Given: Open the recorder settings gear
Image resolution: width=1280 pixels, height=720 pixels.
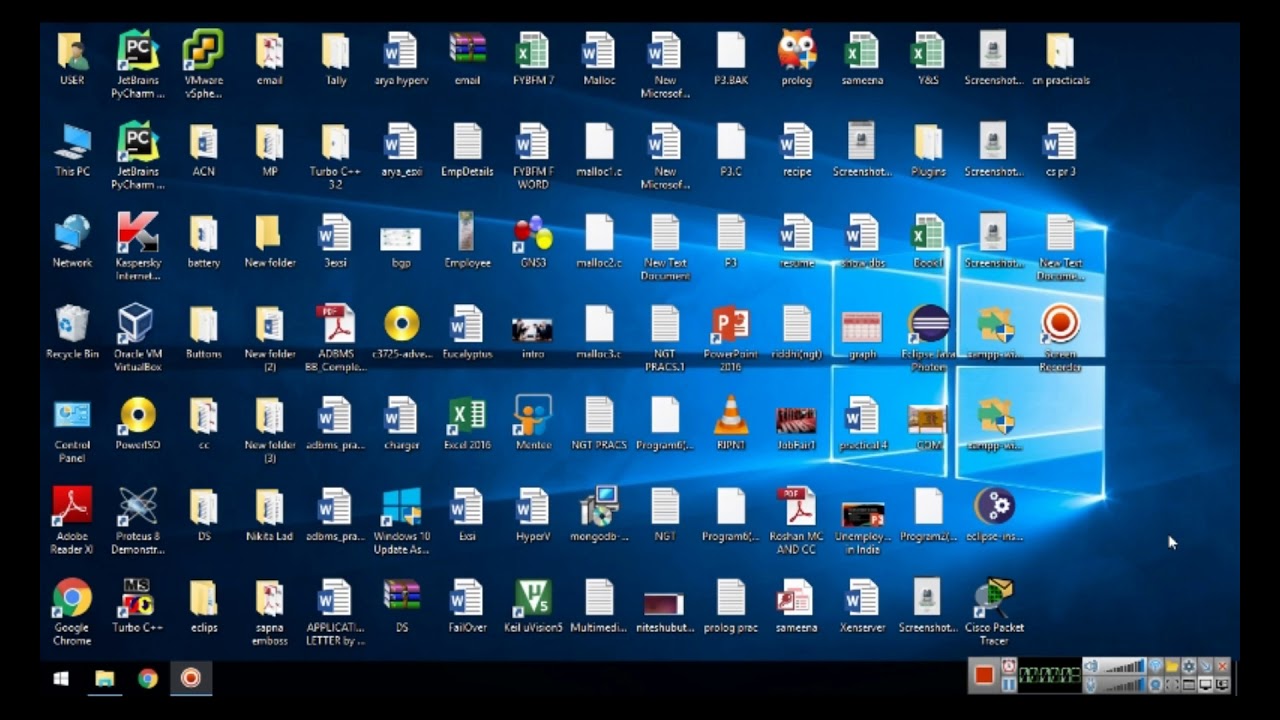Looking at the screenshot, I should click(1189, 666).
